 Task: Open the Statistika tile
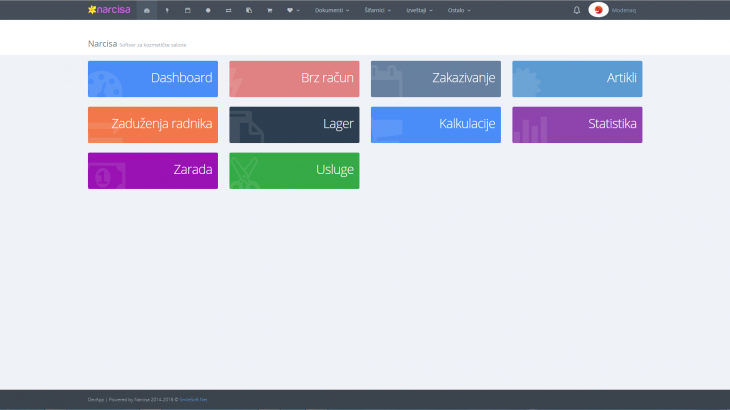(x=577, y=125)
